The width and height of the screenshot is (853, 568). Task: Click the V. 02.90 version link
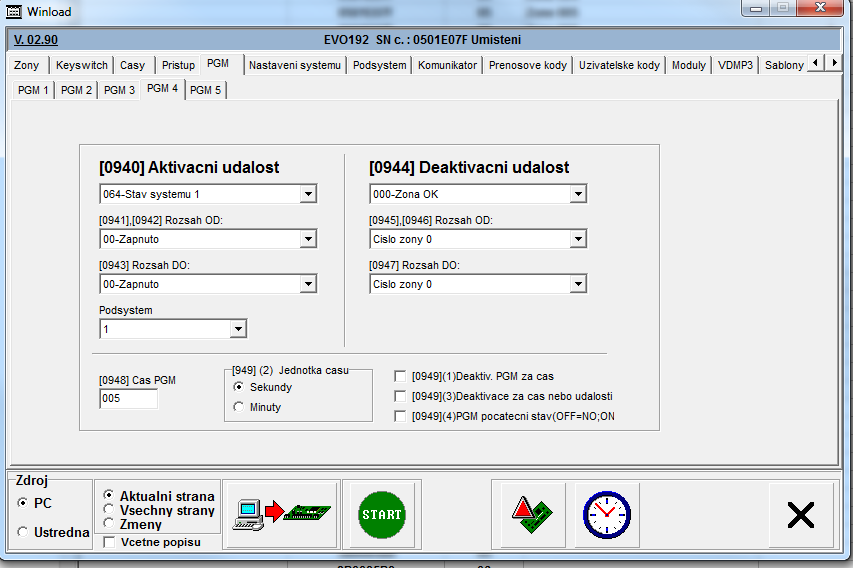[36, 40]
